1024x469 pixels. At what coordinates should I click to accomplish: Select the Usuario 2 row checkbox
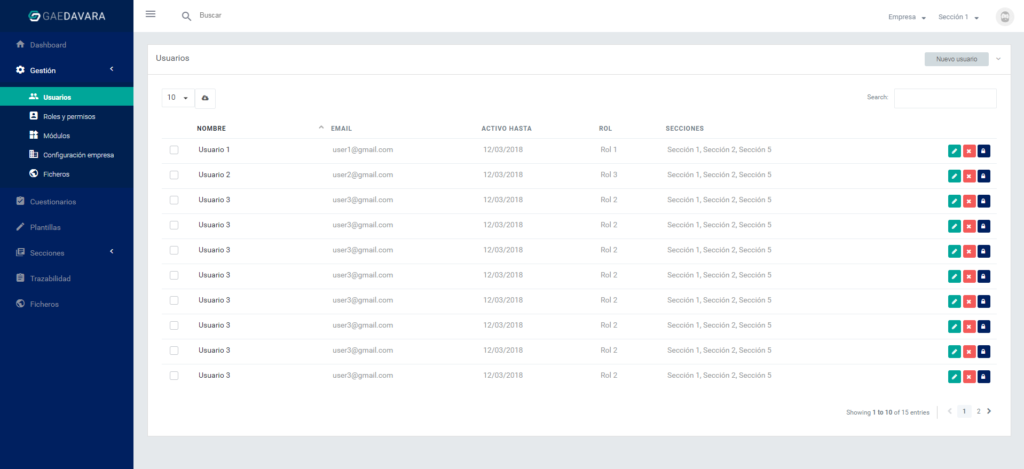point(174,175)
